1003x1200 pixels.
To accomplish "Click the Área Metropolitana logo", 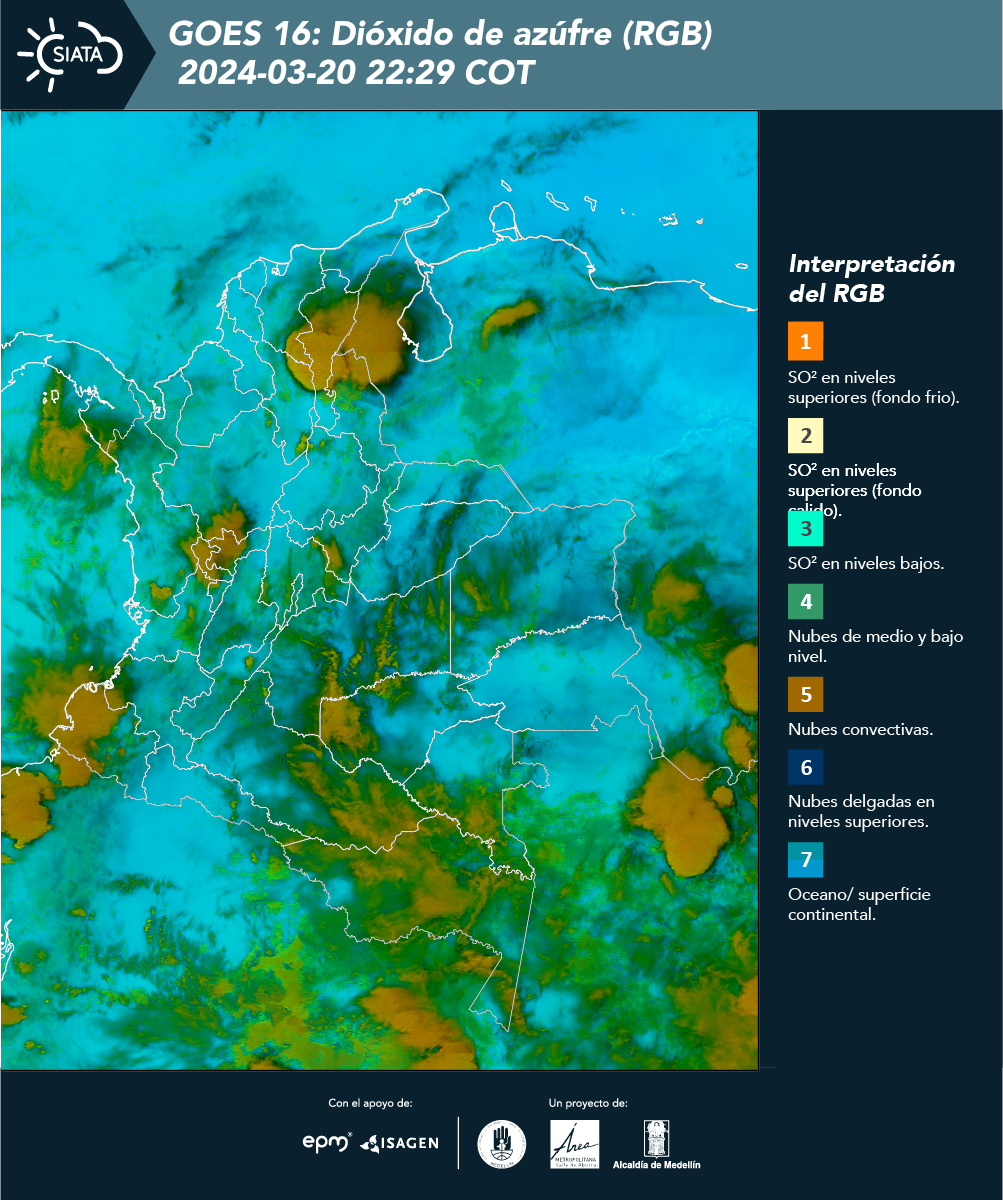I will click(x=575, y=1144).
